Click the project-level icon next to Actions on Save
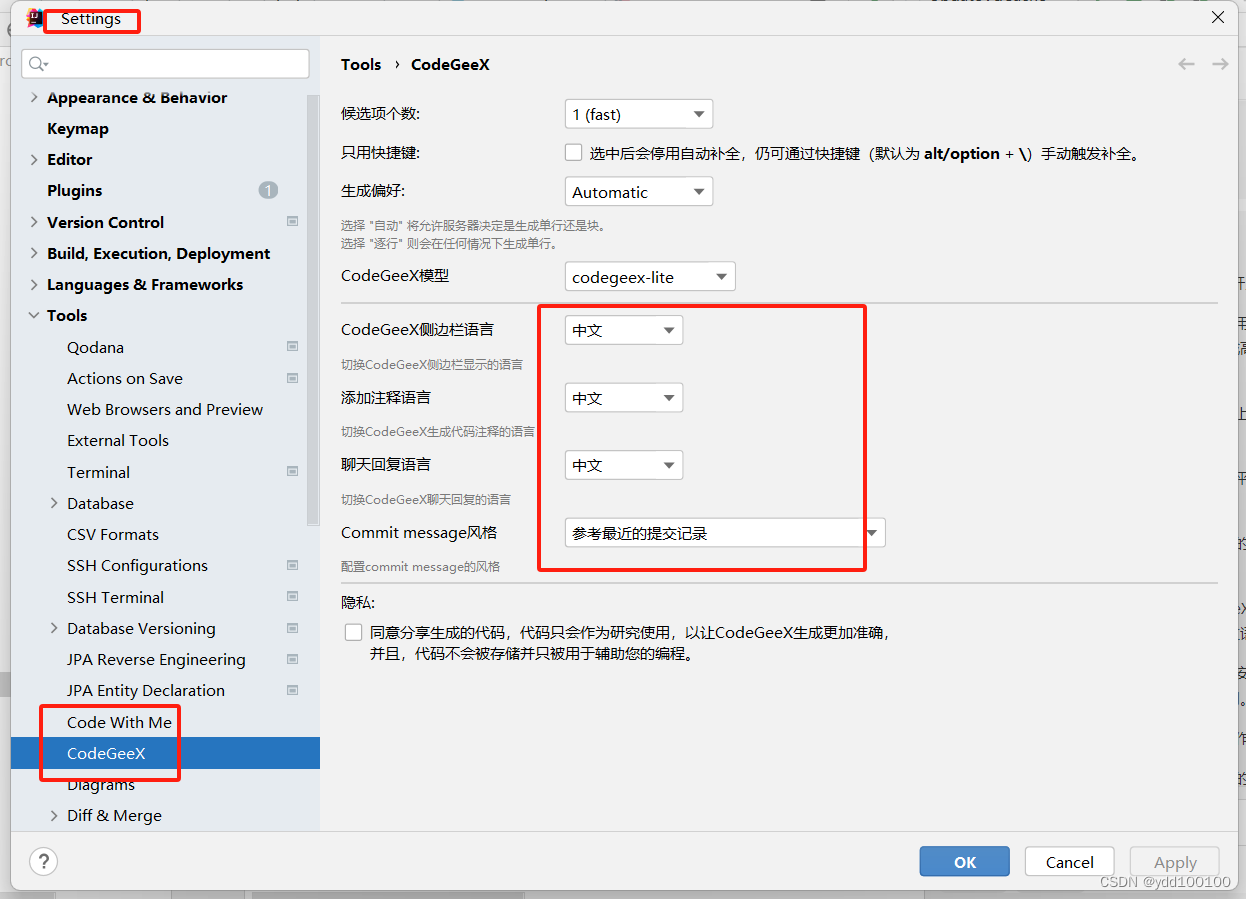The width and height of the screenshot is (1246, 899). coord(293,378)
